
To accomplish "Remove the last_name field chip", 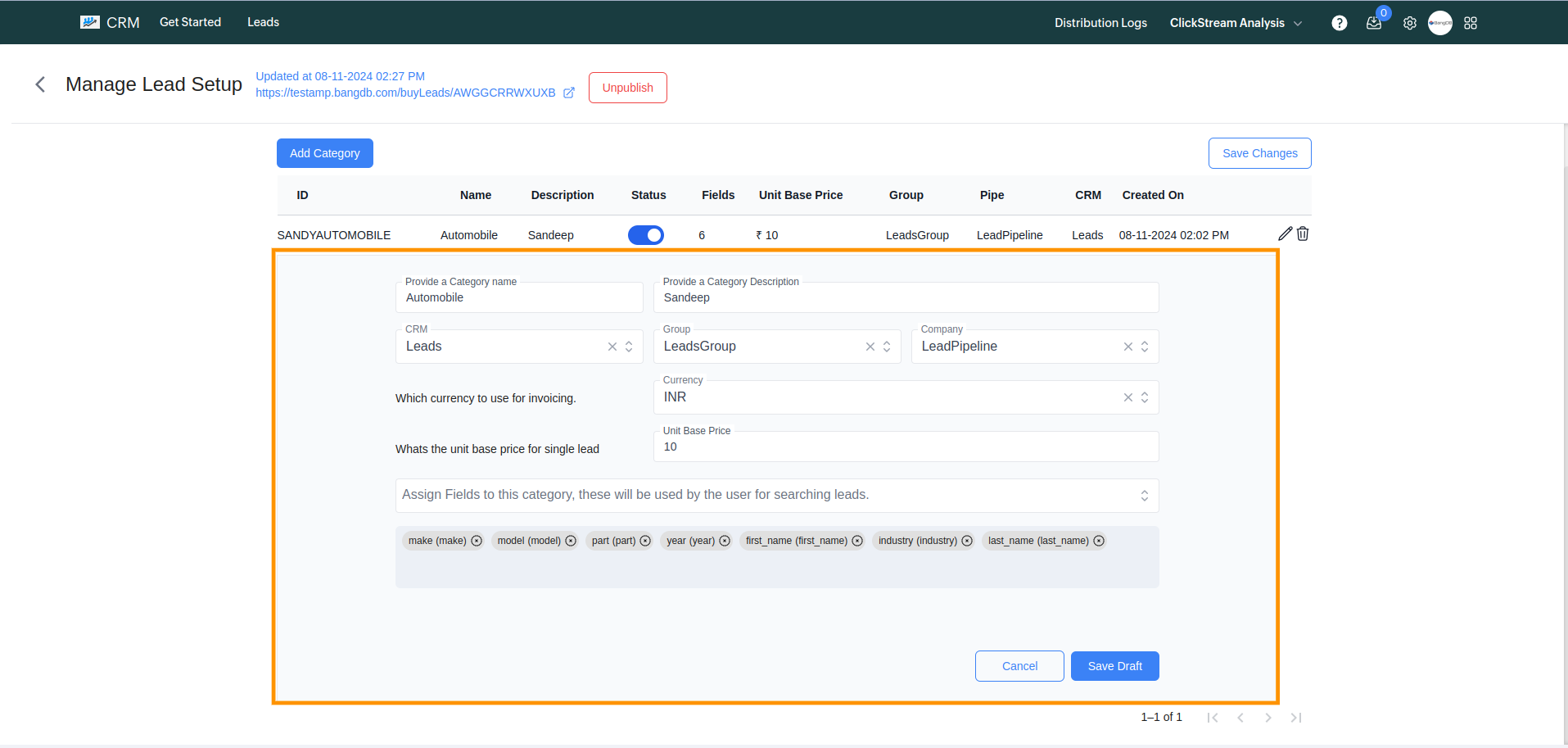I will (1099, 541).
